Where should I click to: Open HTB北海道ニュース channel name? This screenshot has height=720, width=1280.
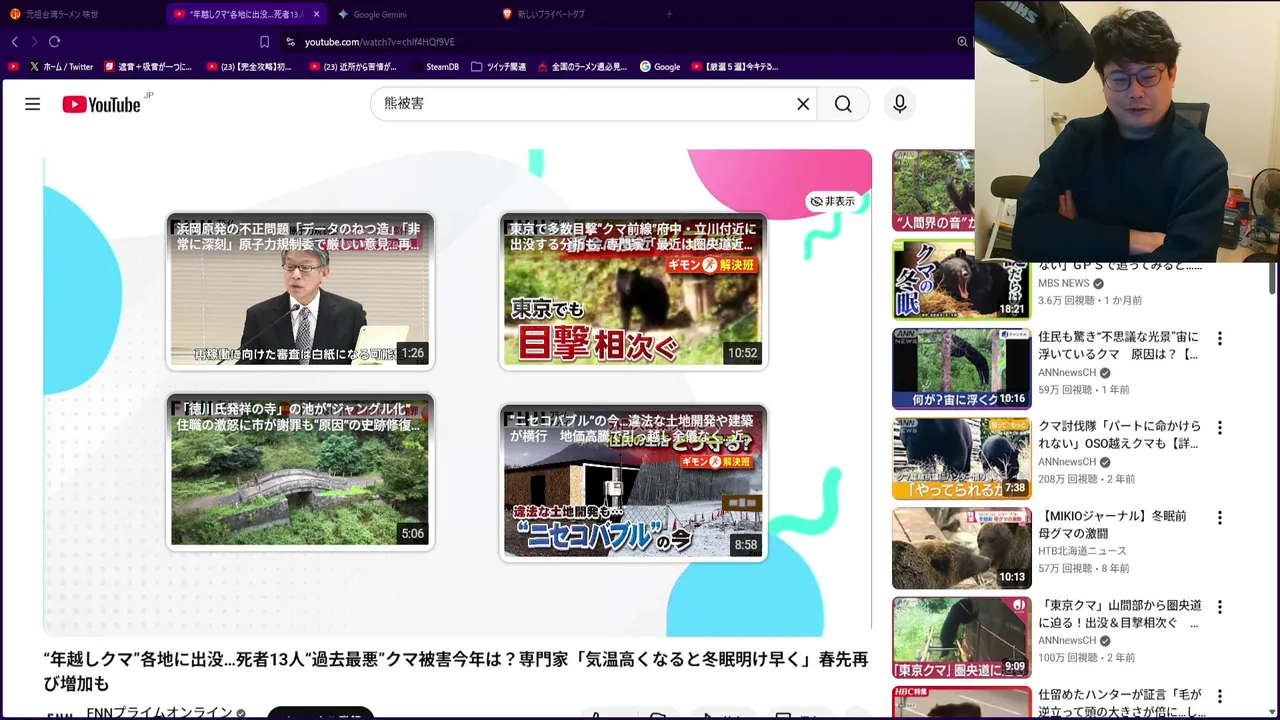pos(1082,551)
